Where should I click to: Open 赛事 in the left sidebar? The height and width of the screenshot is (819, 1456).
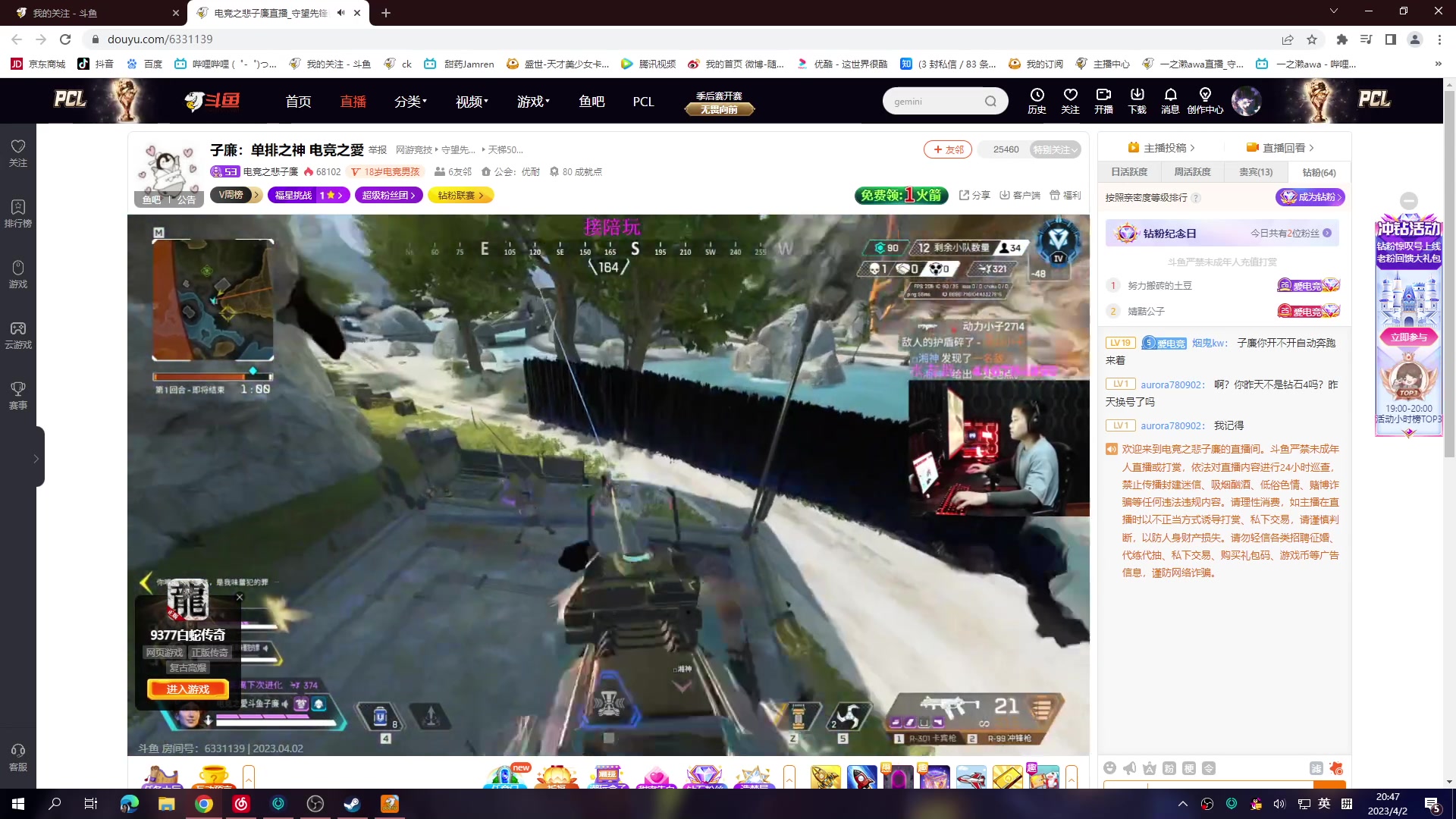pos(18,395)
